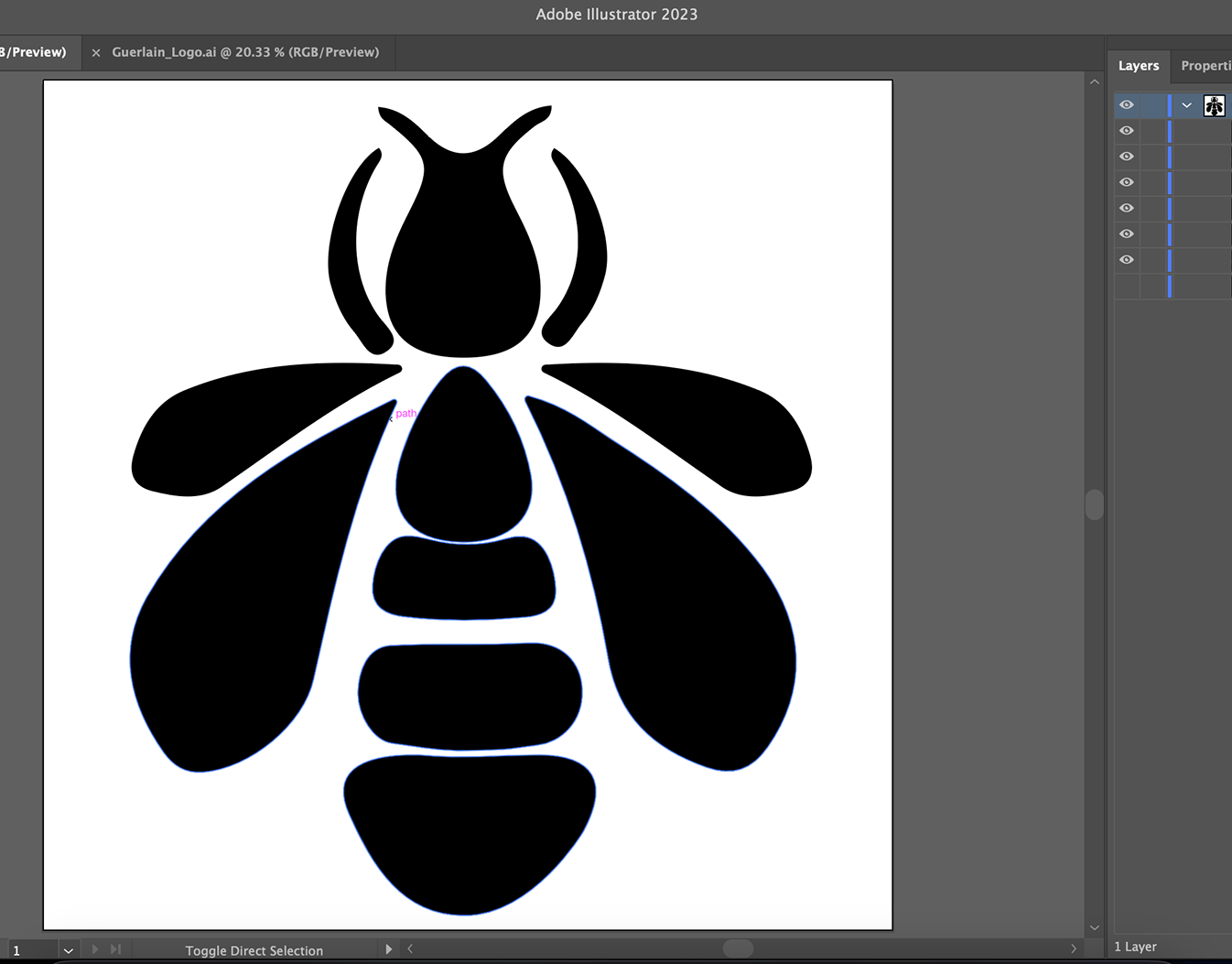Screen dimensions: 1232x964
Task: Collapse the top layer with the chevron
Action: pyautogui.click(x=1187, y=105)
